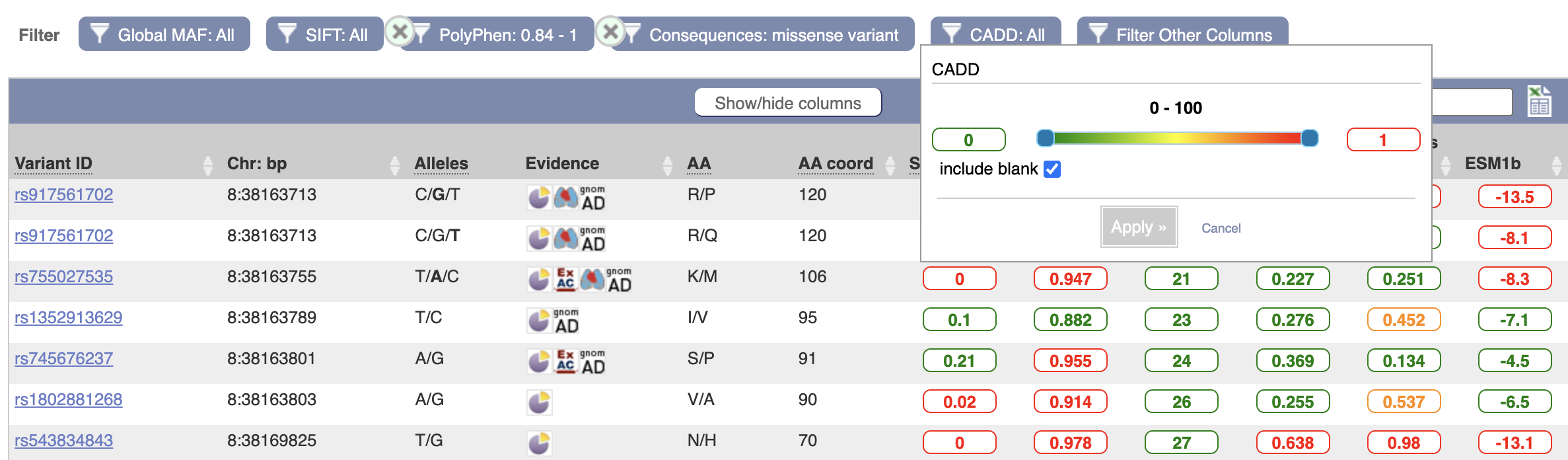The width and height of the screenshot is (1568, 460).
Task: Sort by the AA coord column header
Action: (x=836, y=163)
